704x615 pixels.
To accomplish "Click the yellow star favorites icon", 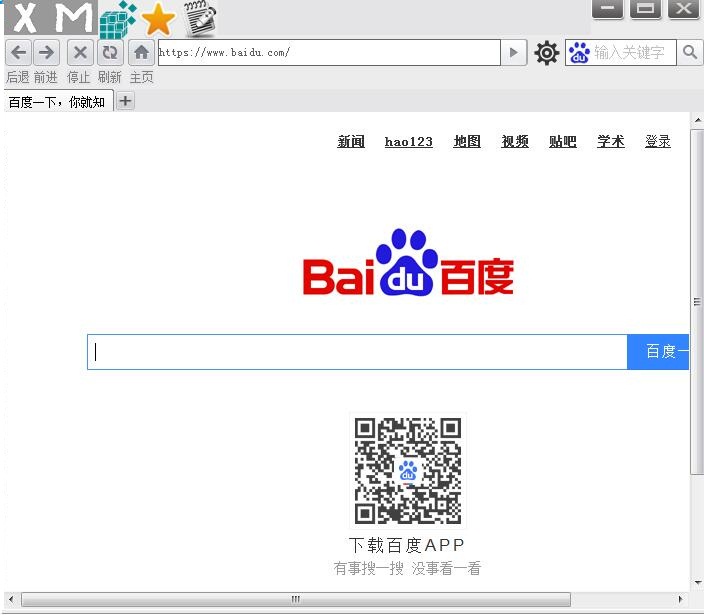I will pyautogui.click(x=158, y=19).
